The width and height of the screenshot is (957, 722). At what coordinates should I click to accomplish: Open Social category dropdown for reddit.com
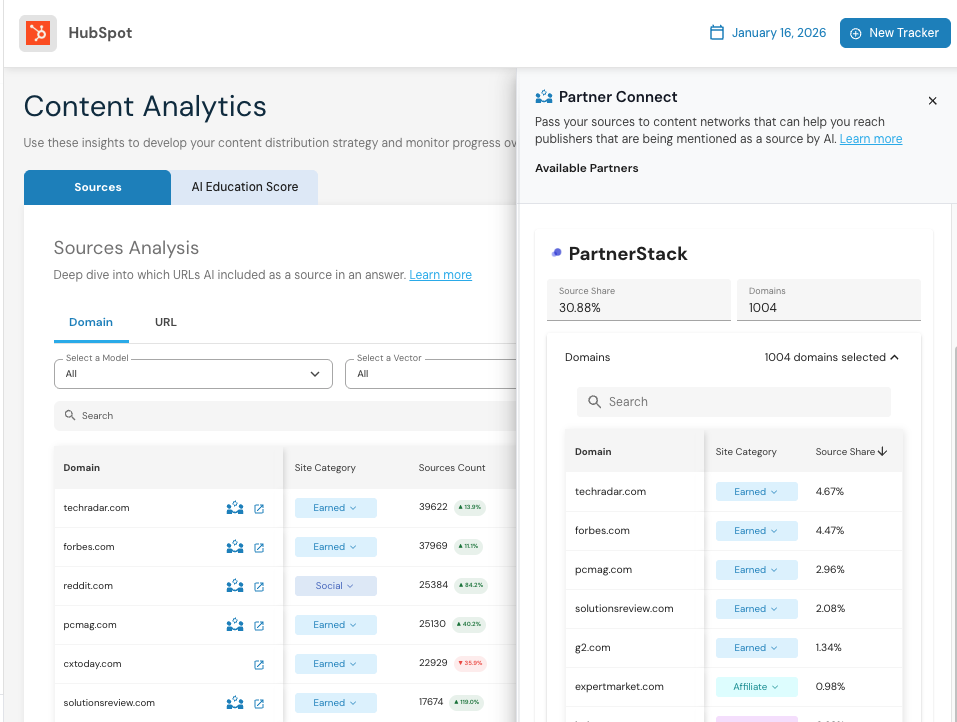click(336, 586)
